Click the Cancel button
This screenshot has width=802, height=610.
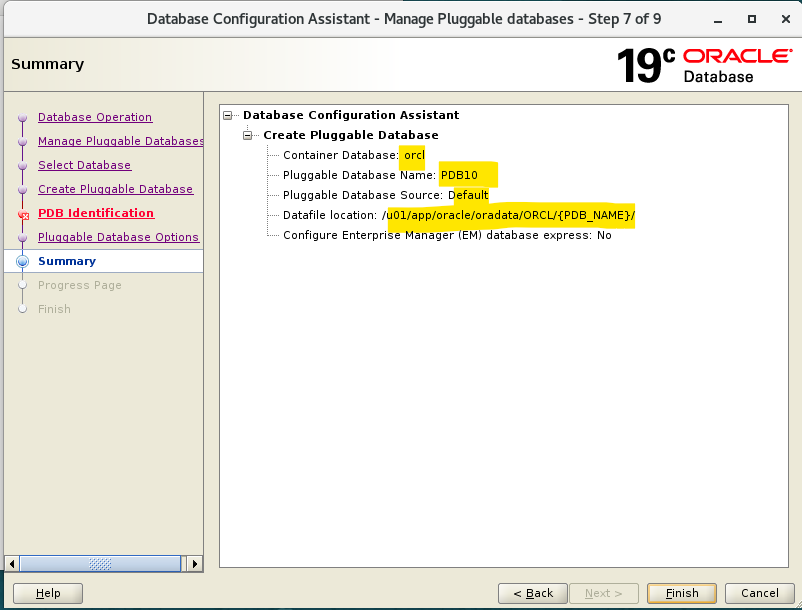coord(760,593)
